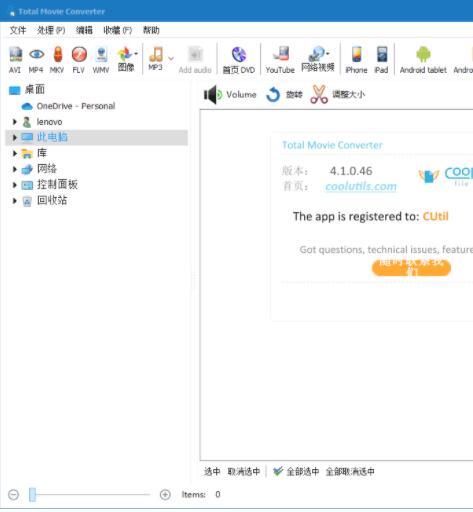Expand the lenovo folder tree node
Screen dimensions: 473x512
(14, 122)
